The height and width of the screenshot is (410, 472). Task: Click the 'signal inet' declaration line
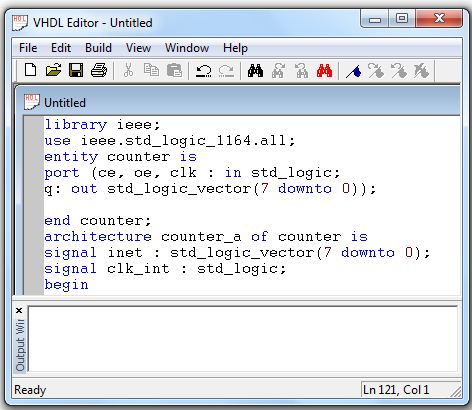[x=237, y=253]
